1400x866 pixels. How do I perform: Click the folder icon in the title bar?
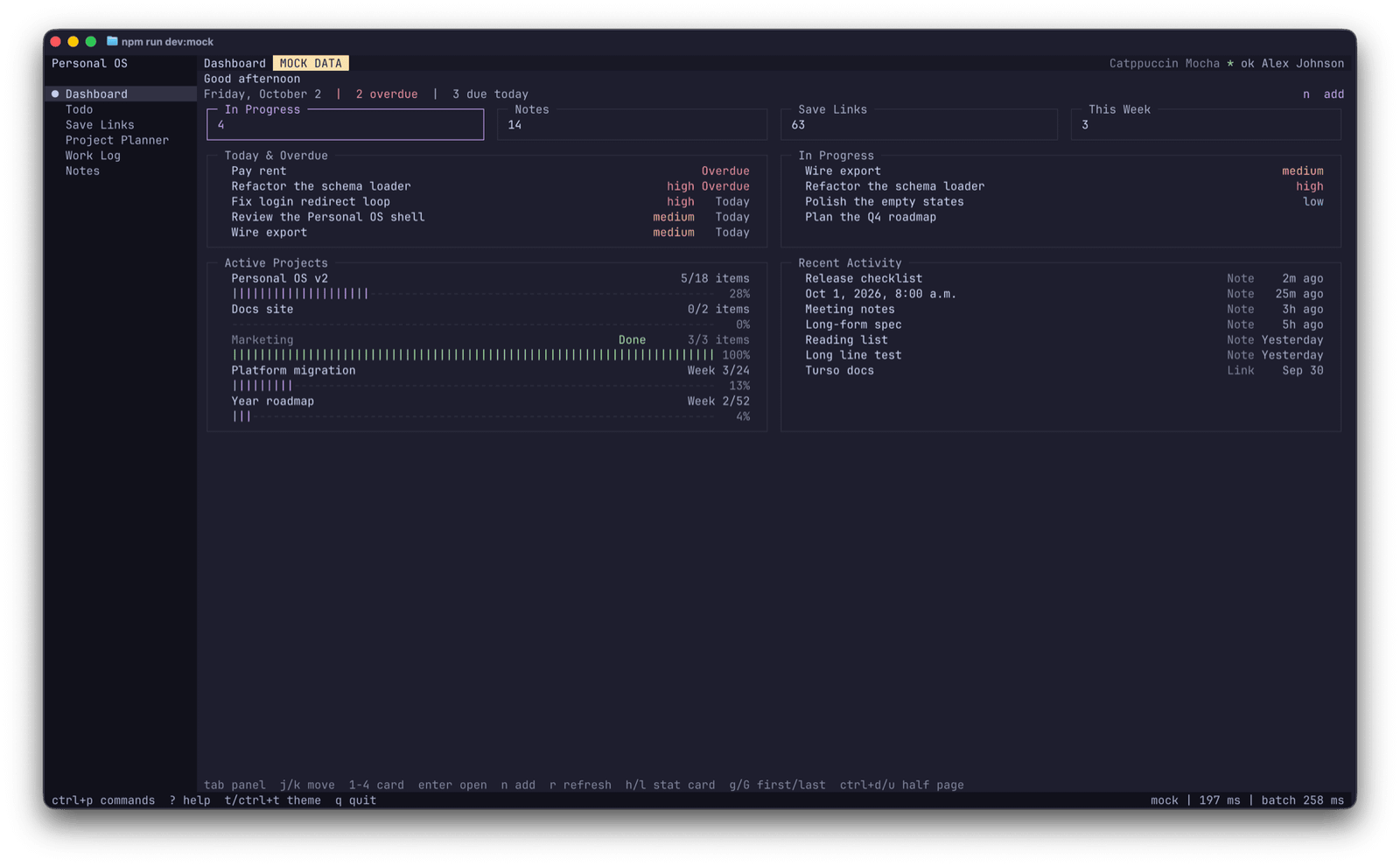tap(112, 41)
